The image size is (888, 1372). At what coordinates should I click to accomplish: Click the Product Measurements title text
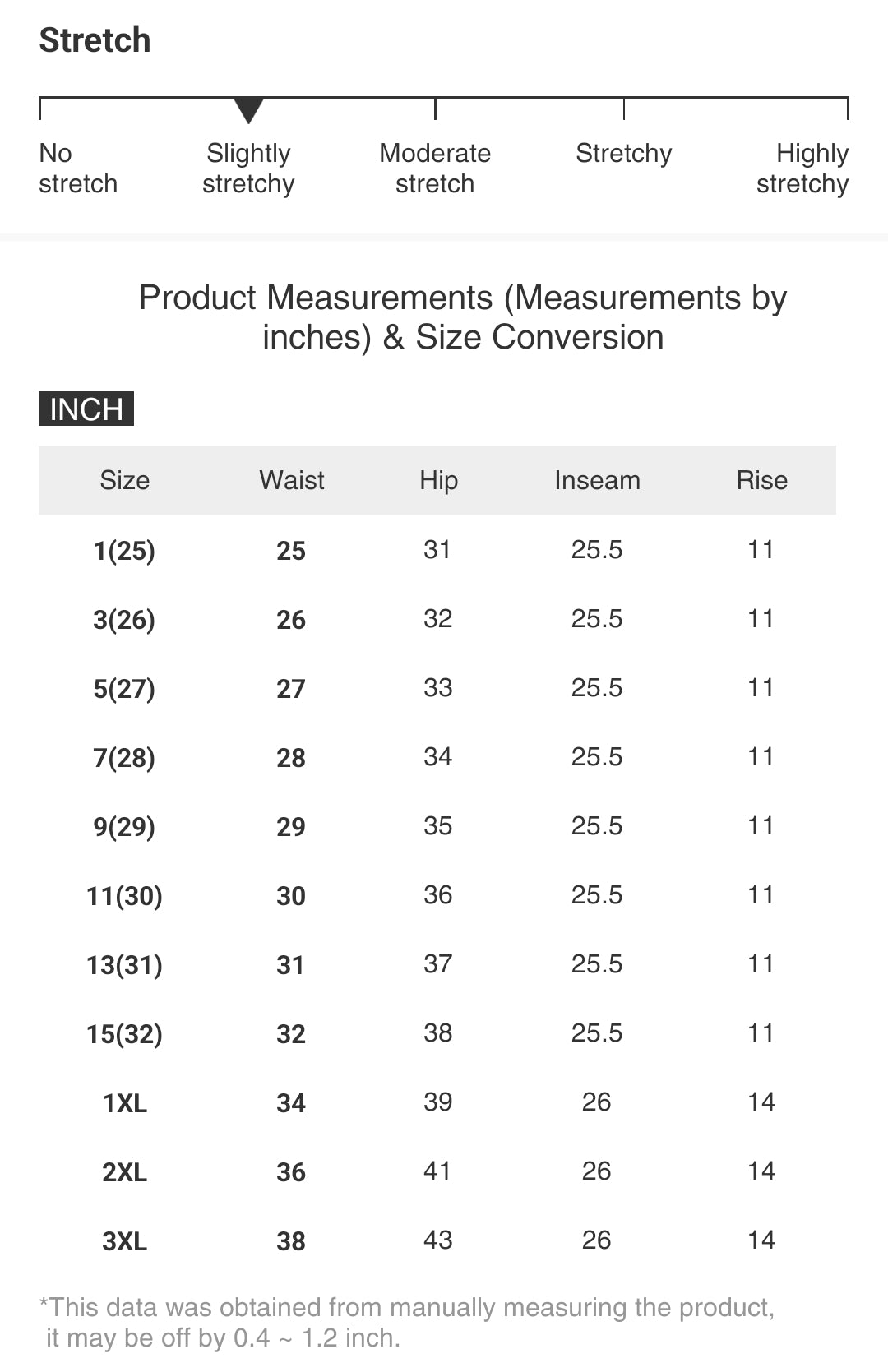pyautogui.click(x=463, y=317)
